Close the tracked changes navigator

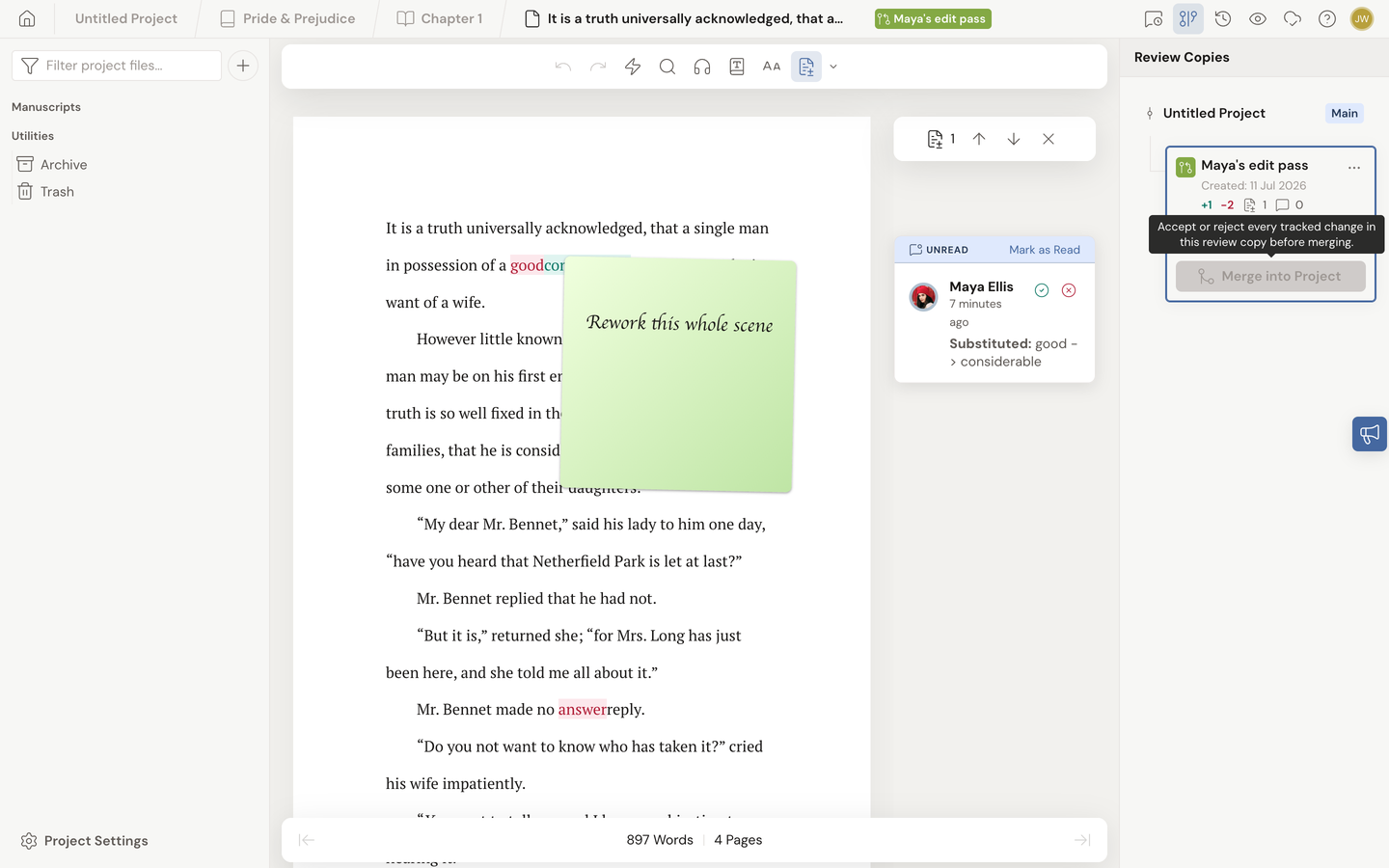tap(1049, 139)
